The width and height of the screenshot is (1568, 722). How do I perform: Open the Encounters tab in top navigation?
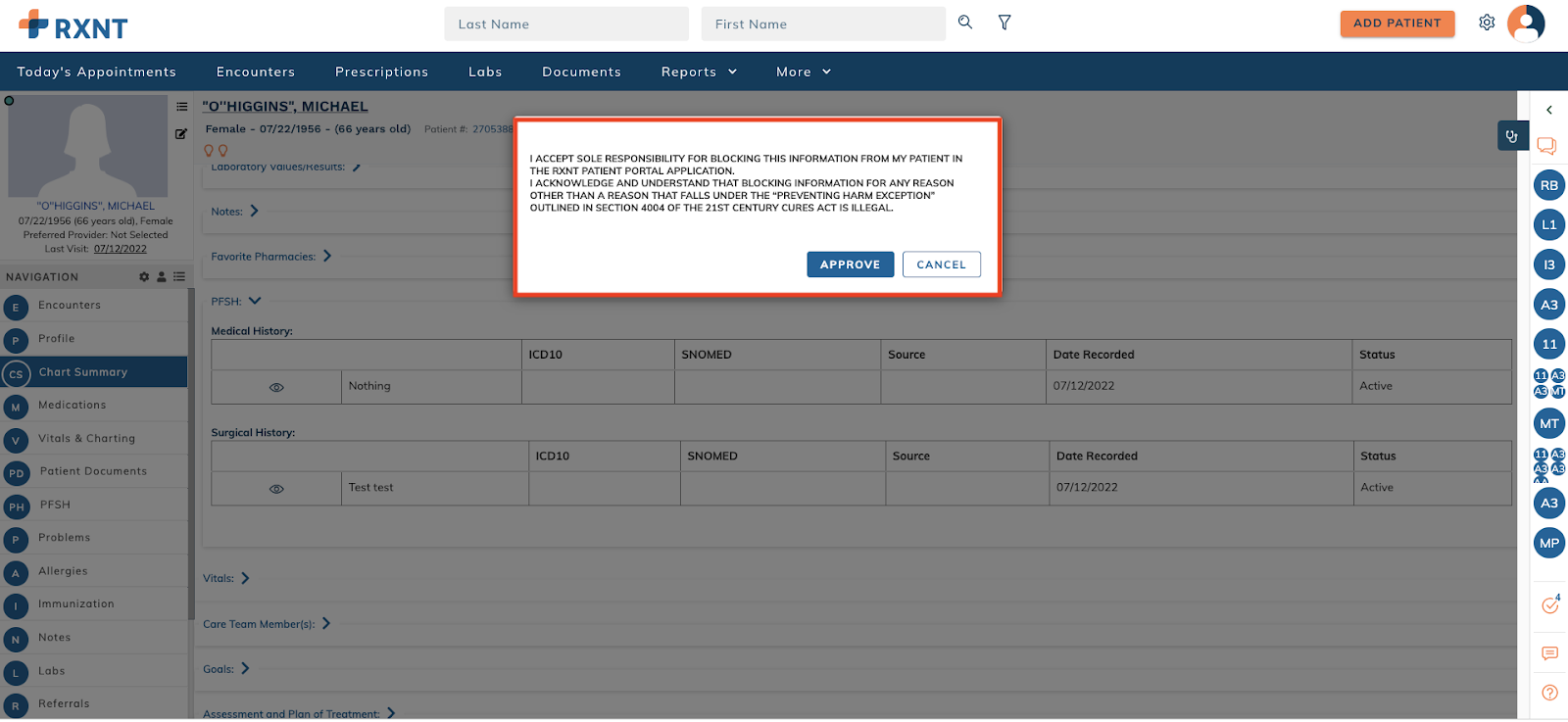[x=255, y=72]
